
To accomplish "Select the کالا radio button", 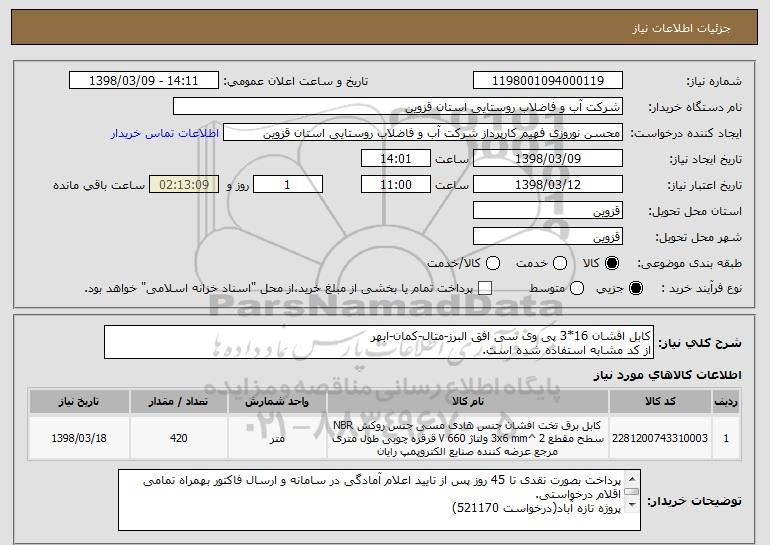I will tap(612, 264).
